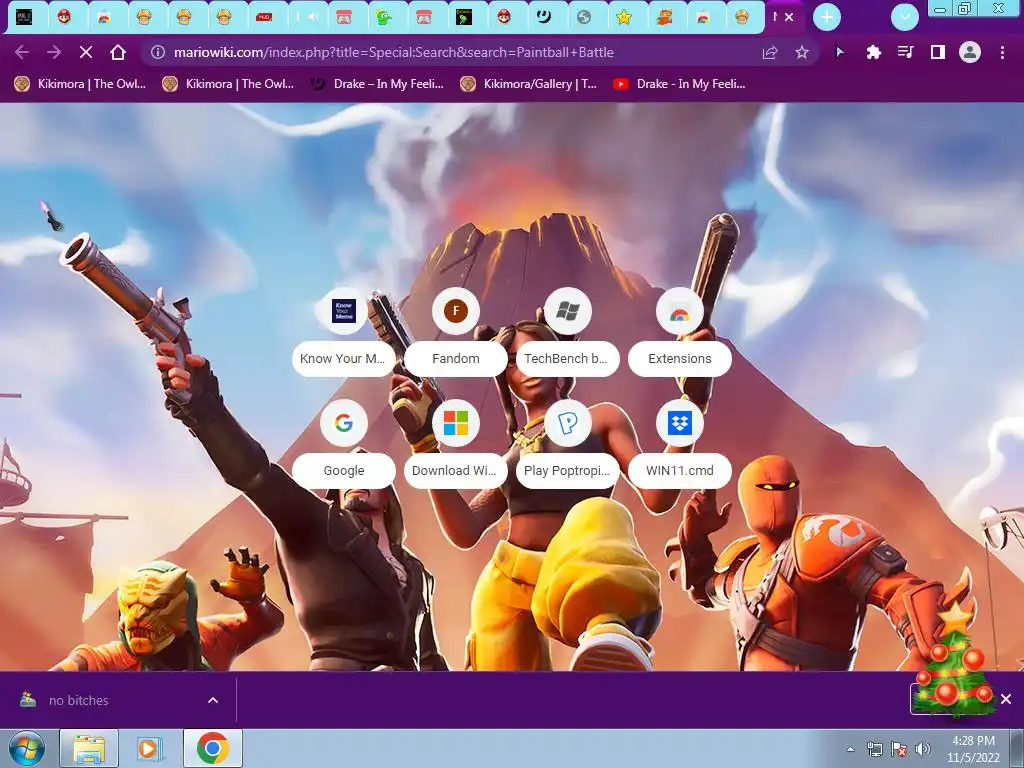Open the network tray icon
This screenshot has width=1024, height=768.
point(874,749)
